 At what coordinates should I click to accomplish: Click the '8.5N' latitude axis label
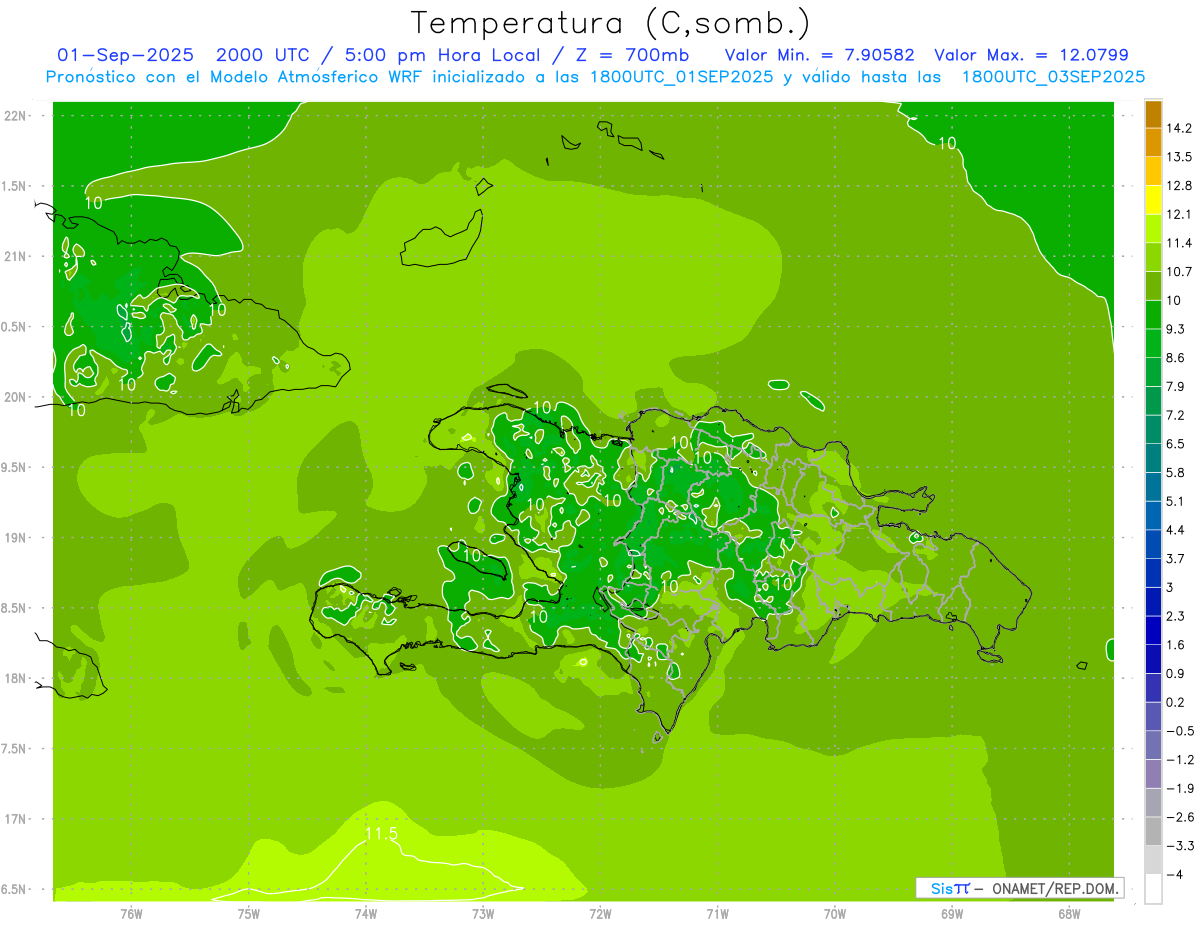point(14,608)
